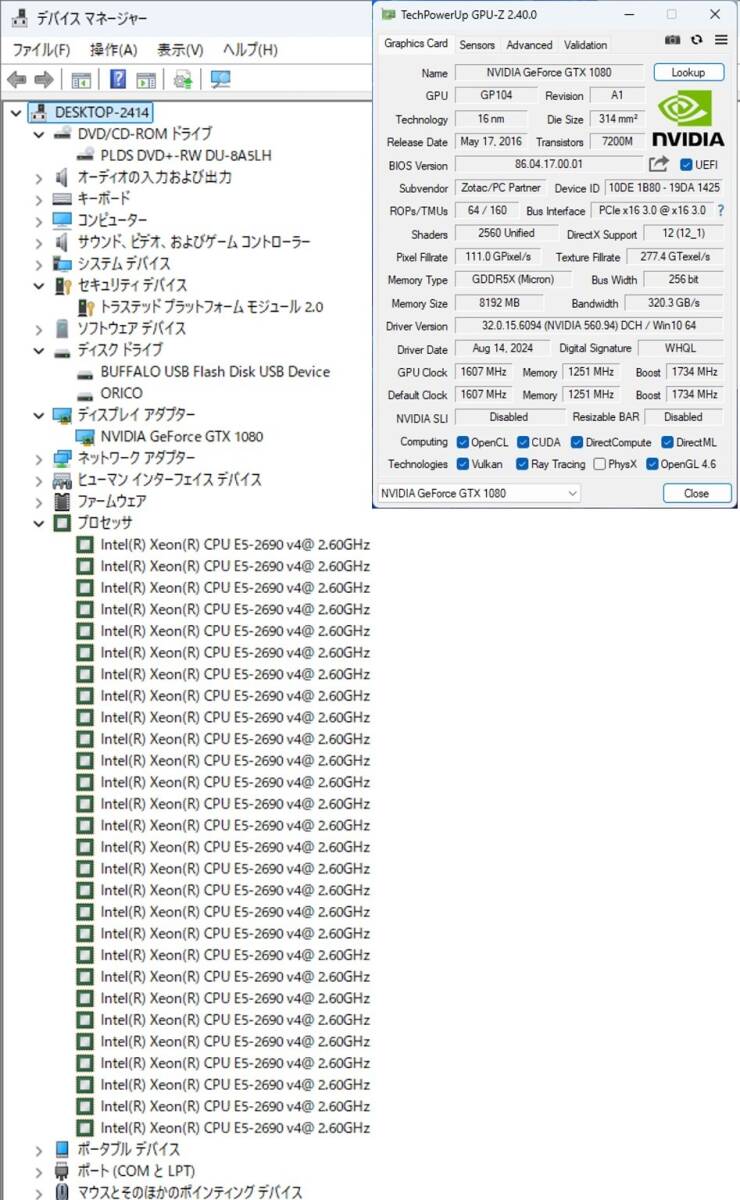Click the Forward arrow in Device Manager toolbar
740x1200 pixels.
click(x=43, y=80)
